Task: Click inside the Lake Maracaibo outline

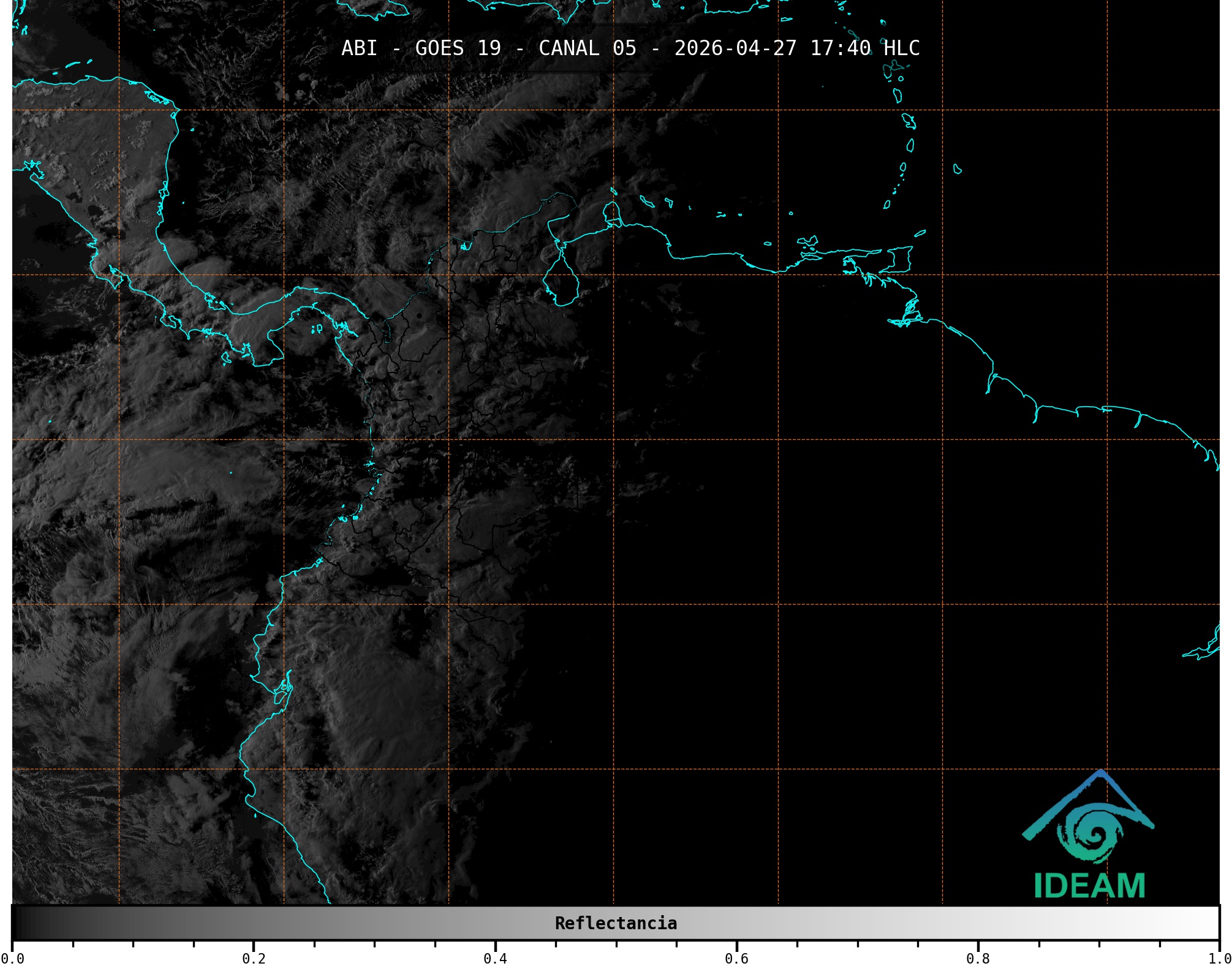Action: click(x=561, y=282)
